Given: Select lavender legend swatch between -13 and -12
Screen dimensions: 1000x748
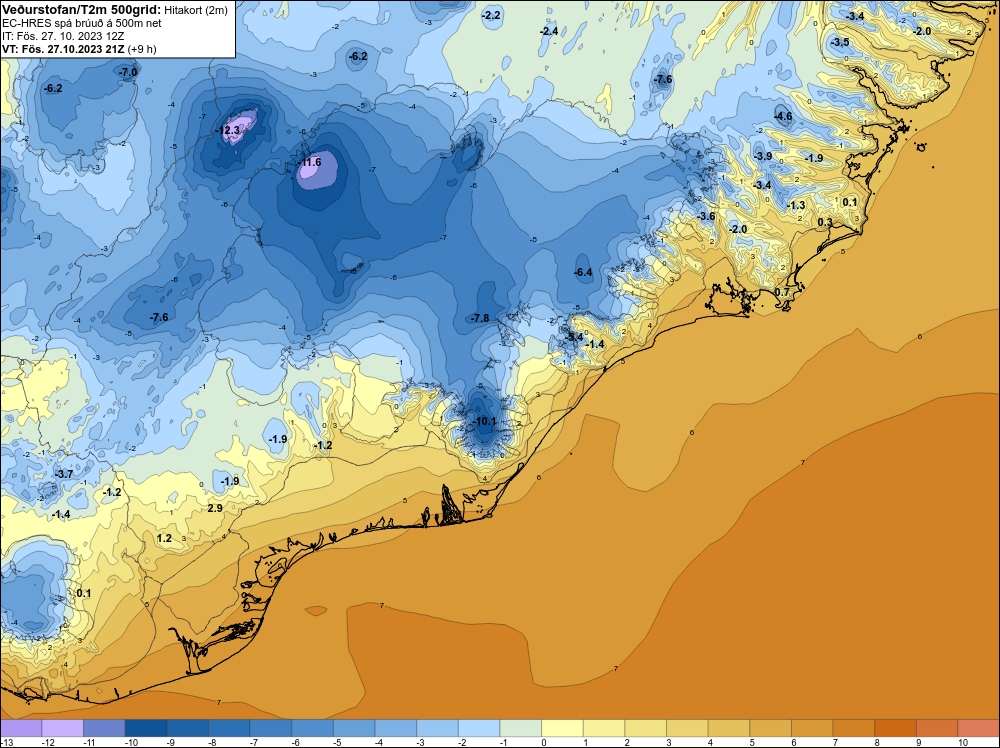Looking at the screenshot, I should [21, 728].
